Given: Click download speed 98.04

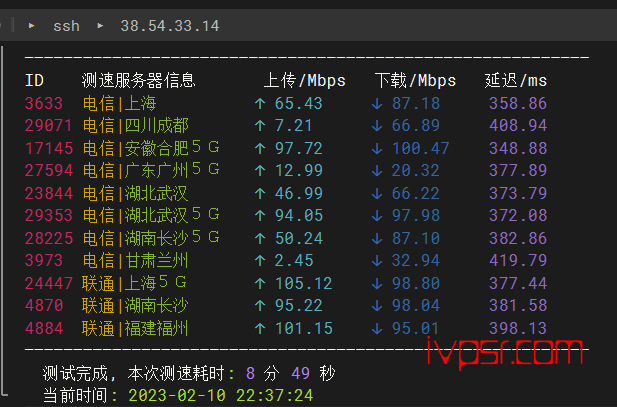Looking at the screenshot, I should 416,305.
